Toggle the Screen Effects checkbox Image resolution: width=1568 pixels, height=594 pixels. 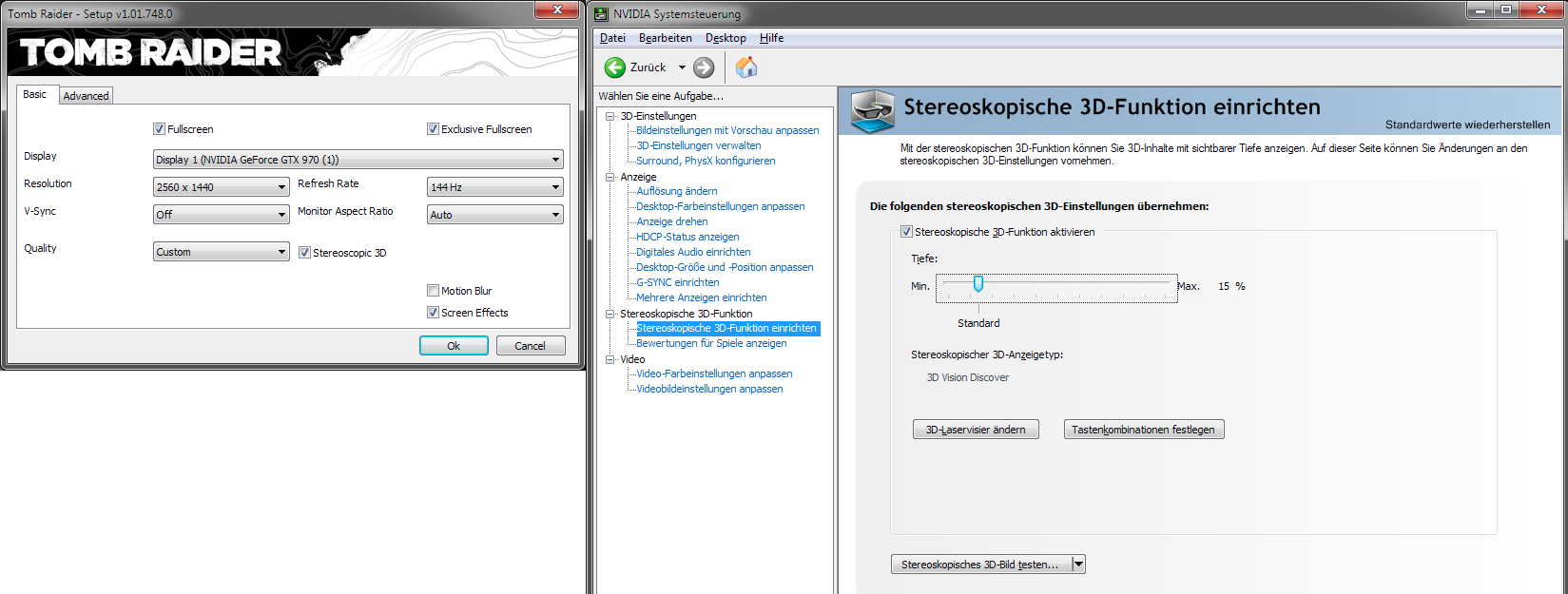(x=433, y=313)
